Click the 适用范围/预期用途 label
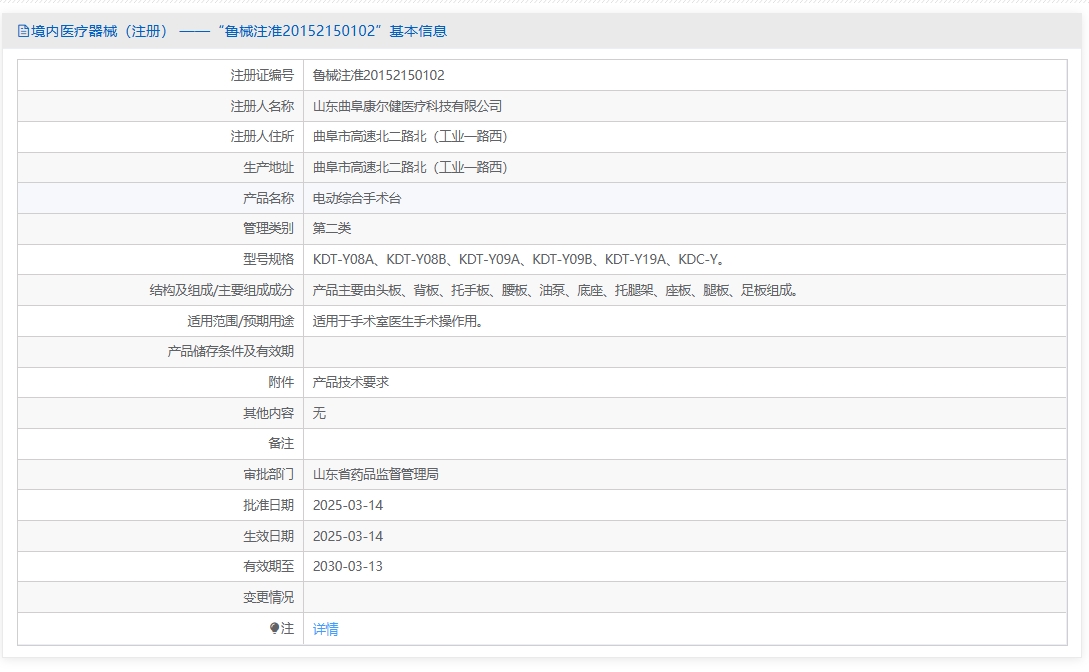The height and width of the screenshot is (672, 1089). click(240, 321)
